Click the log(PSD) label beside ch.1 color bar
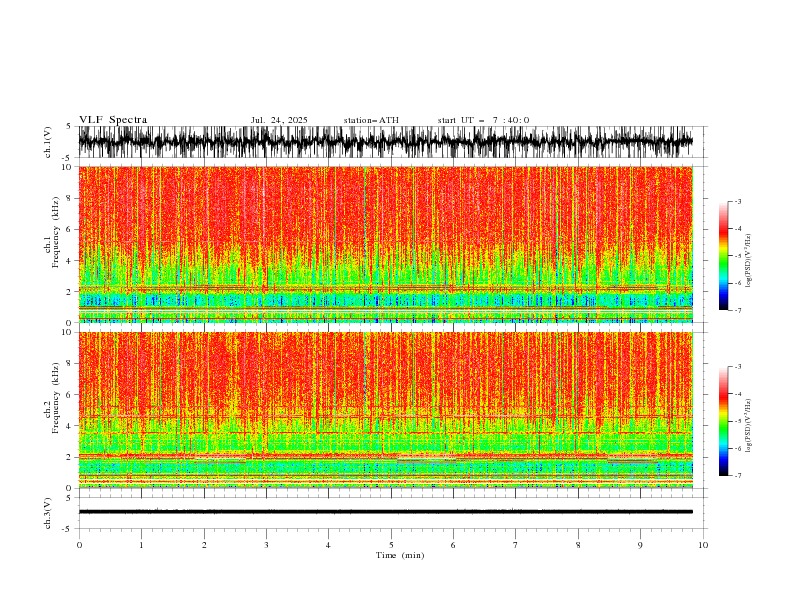The width and height of the screenshot is (792, 612). coord(749,261)
